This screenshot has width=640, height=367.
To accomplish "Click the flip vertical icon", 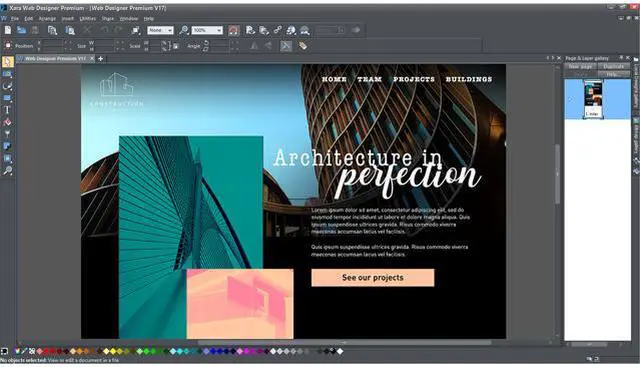I will coord(268,46).
